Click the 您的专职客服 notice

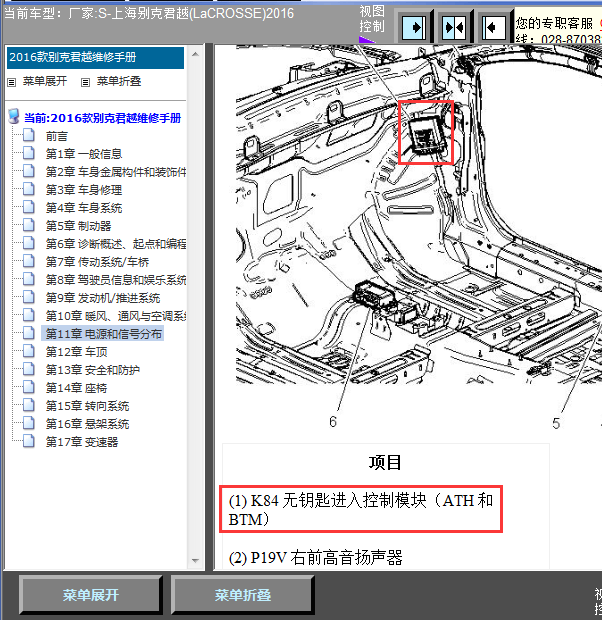coord(554,24)
